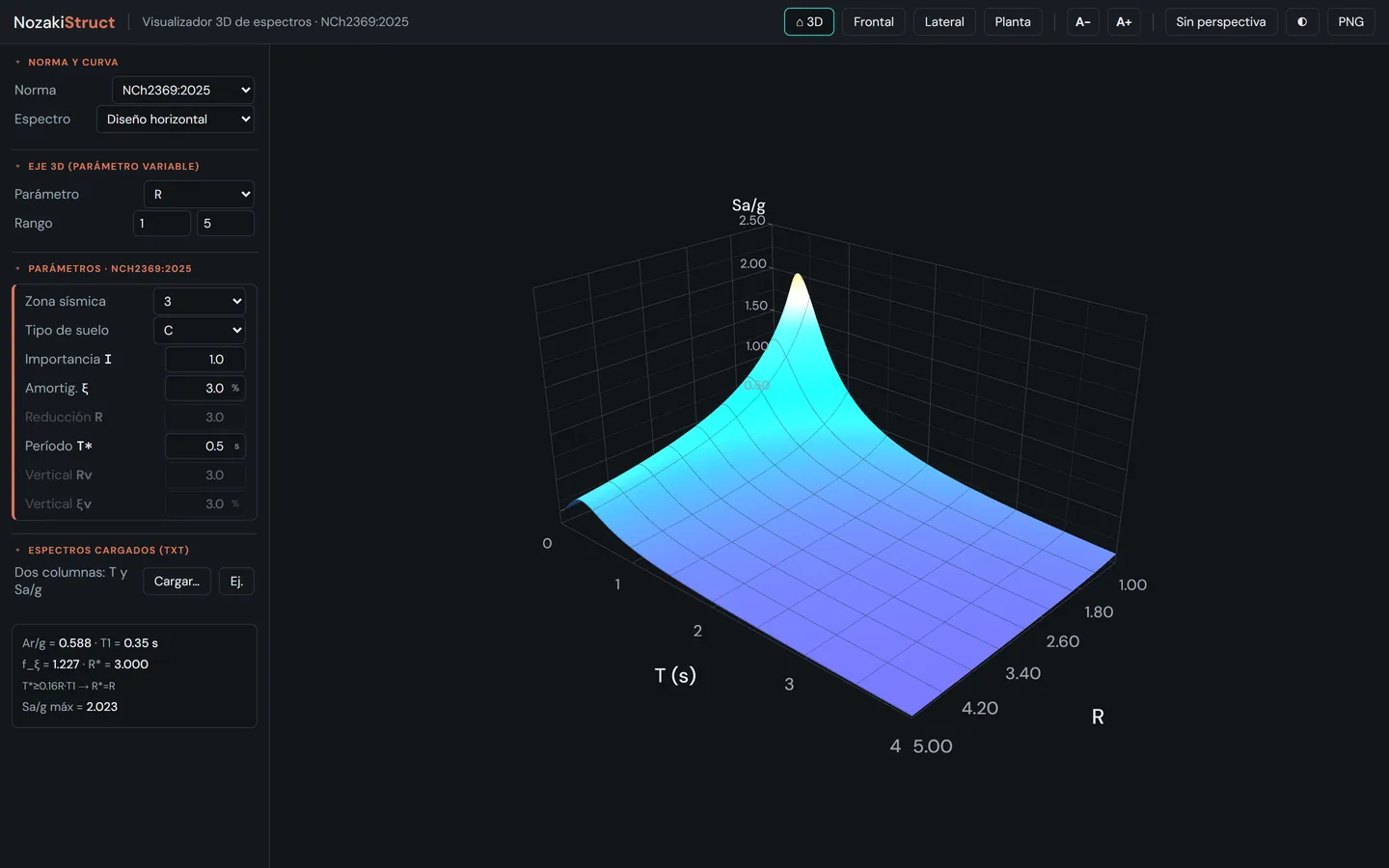Click the f_ξ = 1.227 readout
This screenshot has width=1389, height=868.
(51, 664)
